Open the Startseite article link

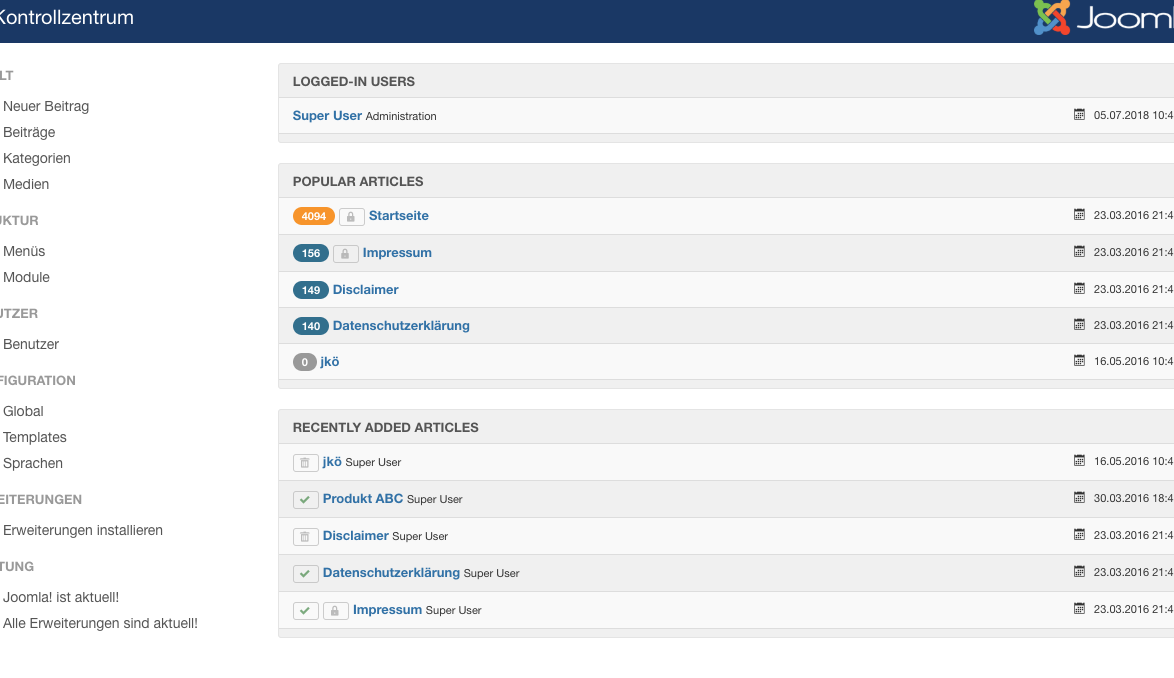[398, 216]
